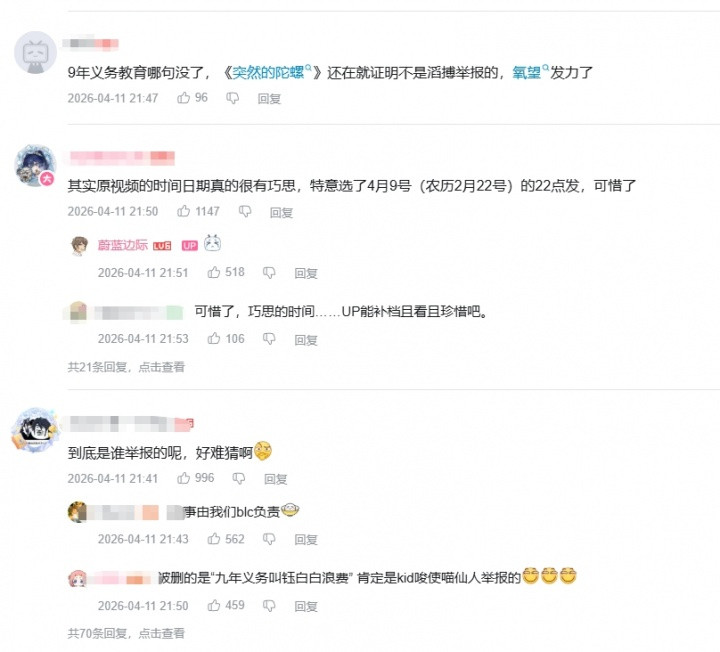Dislike the blc负责 reply with 562 likes
720x652 pixels.
pos(269,539)
